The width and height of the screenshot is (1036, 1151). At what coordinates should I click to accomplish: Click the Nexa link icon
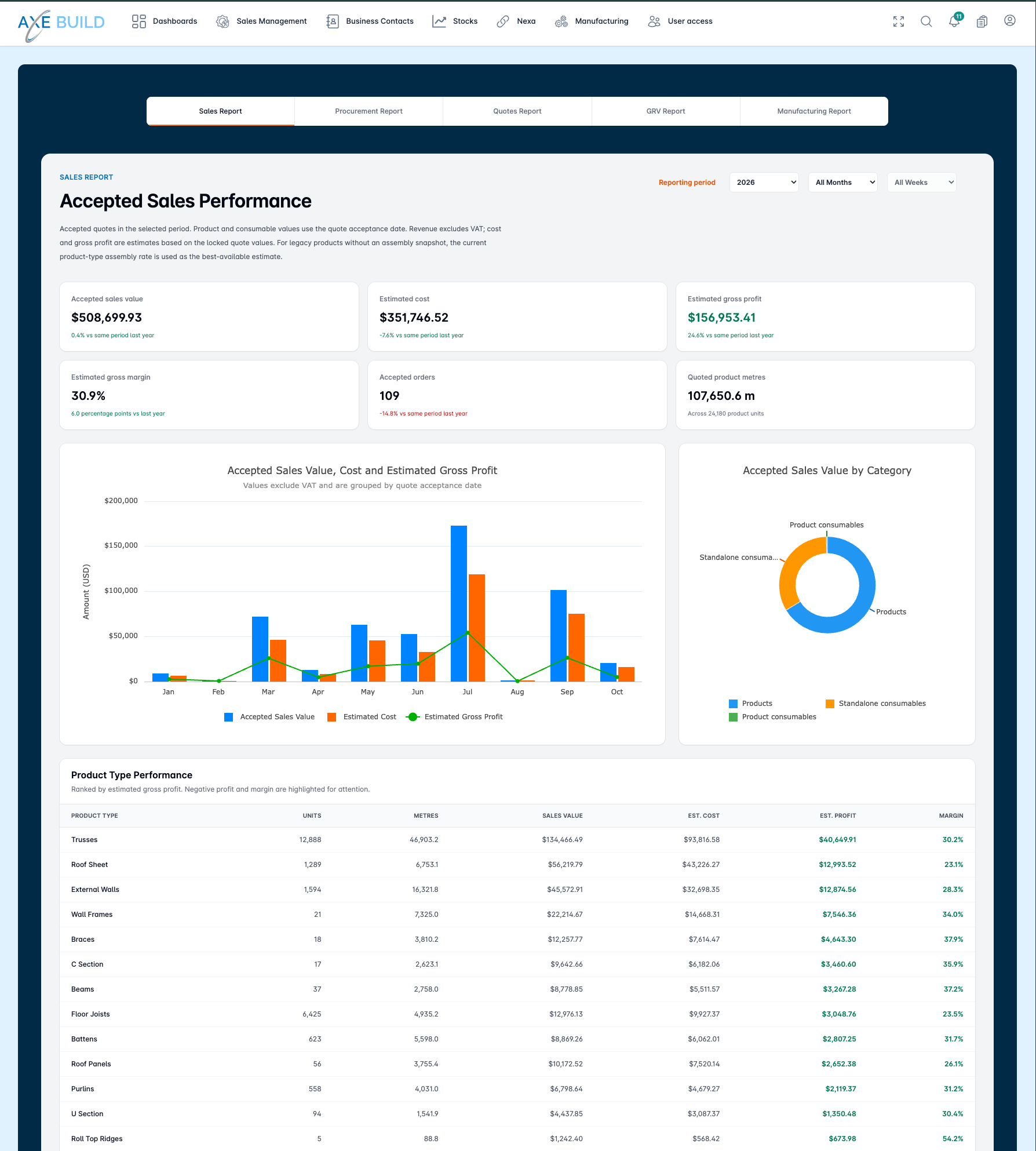point(503,21)
